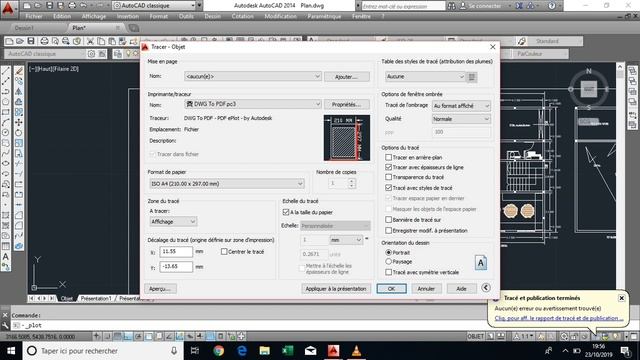Viewport: 640px width, 360px height.
Task: Click Save icon in the standard toolbar
Action: pos(31,41)
